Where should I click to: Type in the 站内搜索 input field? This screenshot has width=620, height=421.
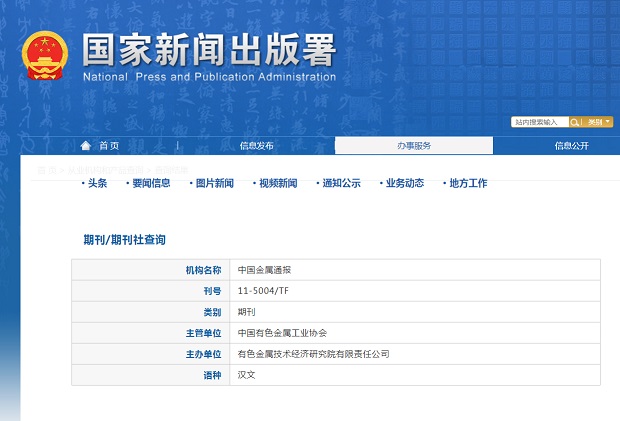(539, 122)
